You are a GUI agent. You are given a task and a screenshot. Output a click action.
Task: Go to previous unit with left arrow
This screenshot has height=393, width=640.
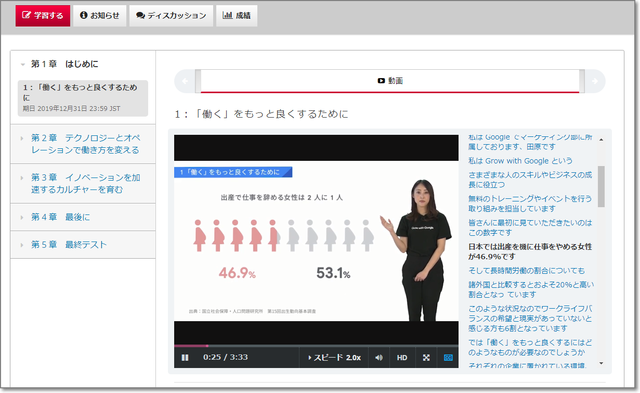click(185, 81)
